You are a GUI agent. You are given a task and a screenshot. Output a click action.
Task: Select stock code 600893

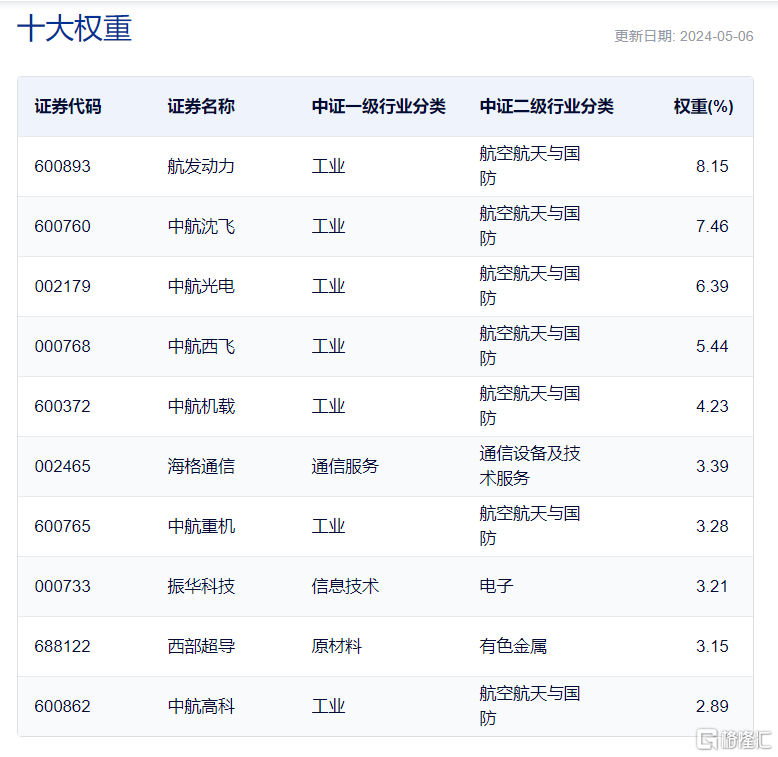[x=63, y=166]
